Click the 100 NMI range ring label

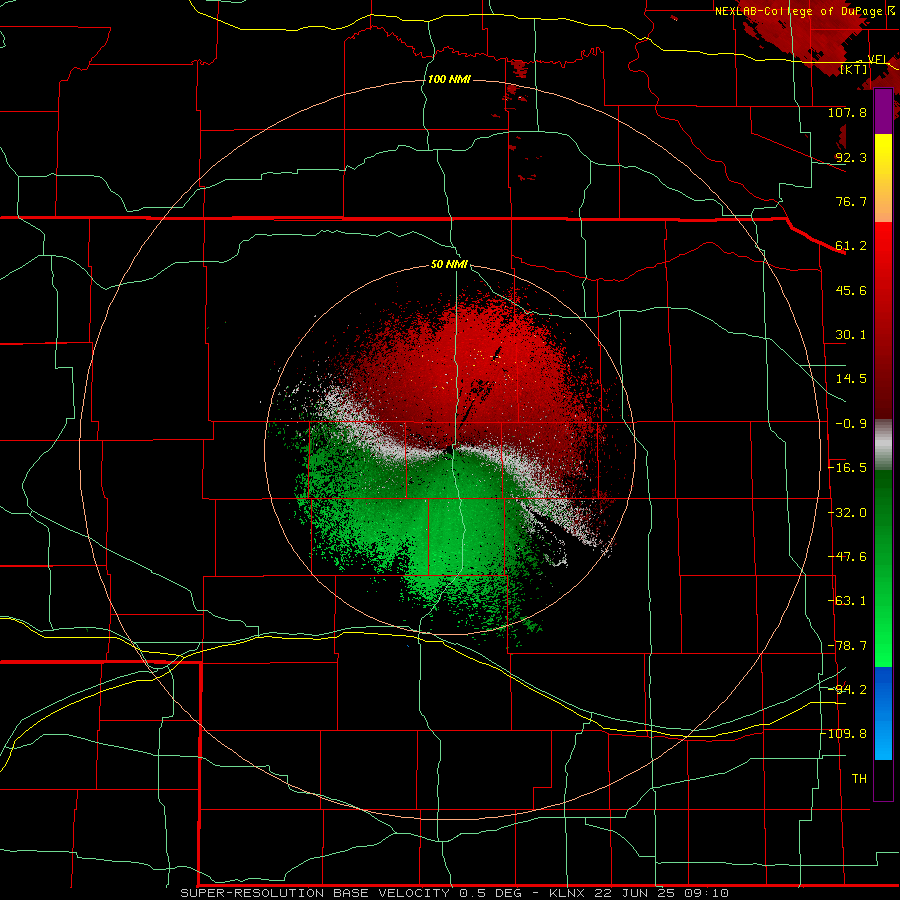(x=449, y=79)
